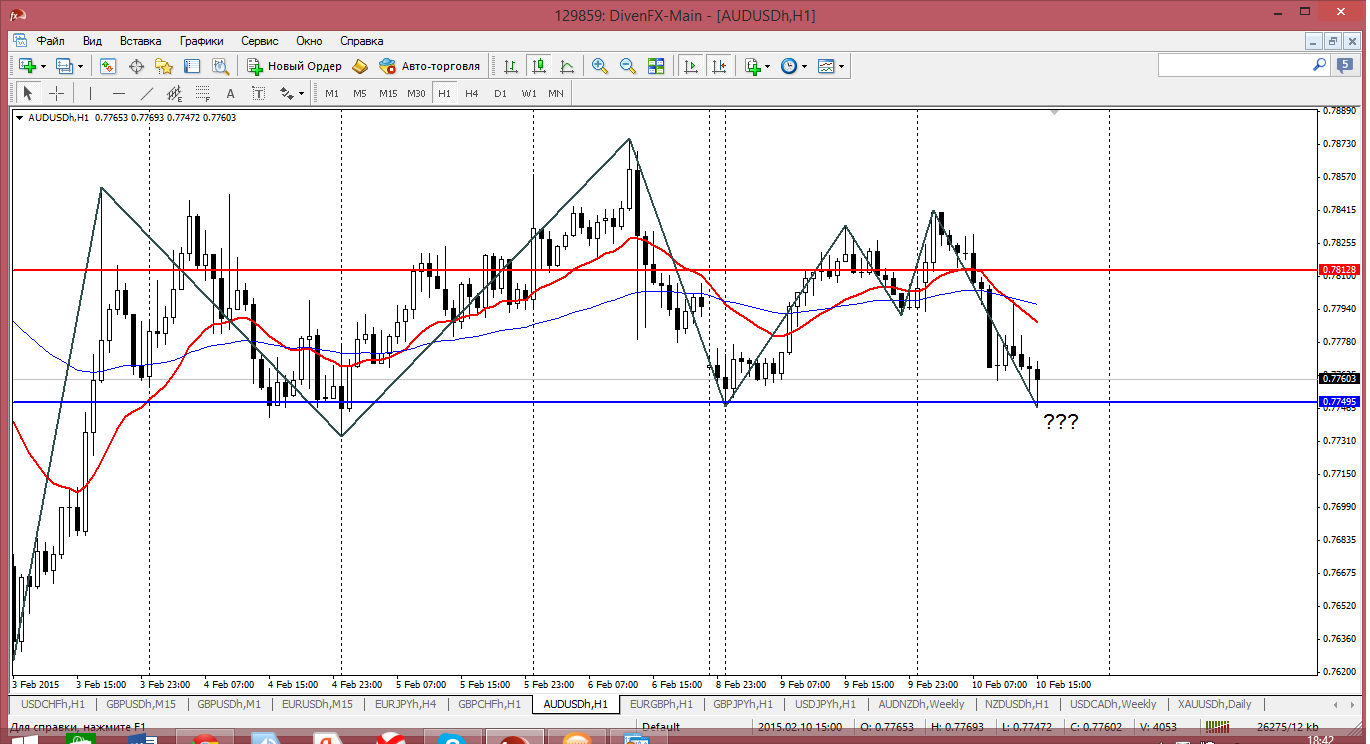The width and height of the screenshot is (1370, 744).
Task: Open the Сервис menu
Action: (x=260, y=41)
